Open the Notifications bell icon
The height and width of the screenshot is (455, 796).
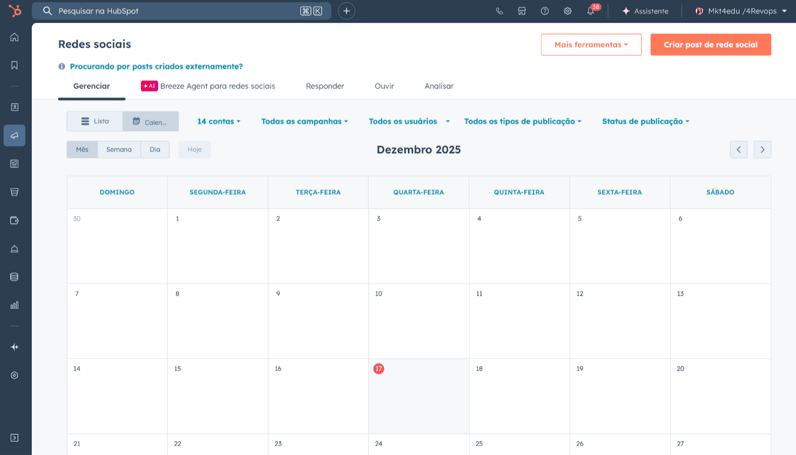[591, 11]
